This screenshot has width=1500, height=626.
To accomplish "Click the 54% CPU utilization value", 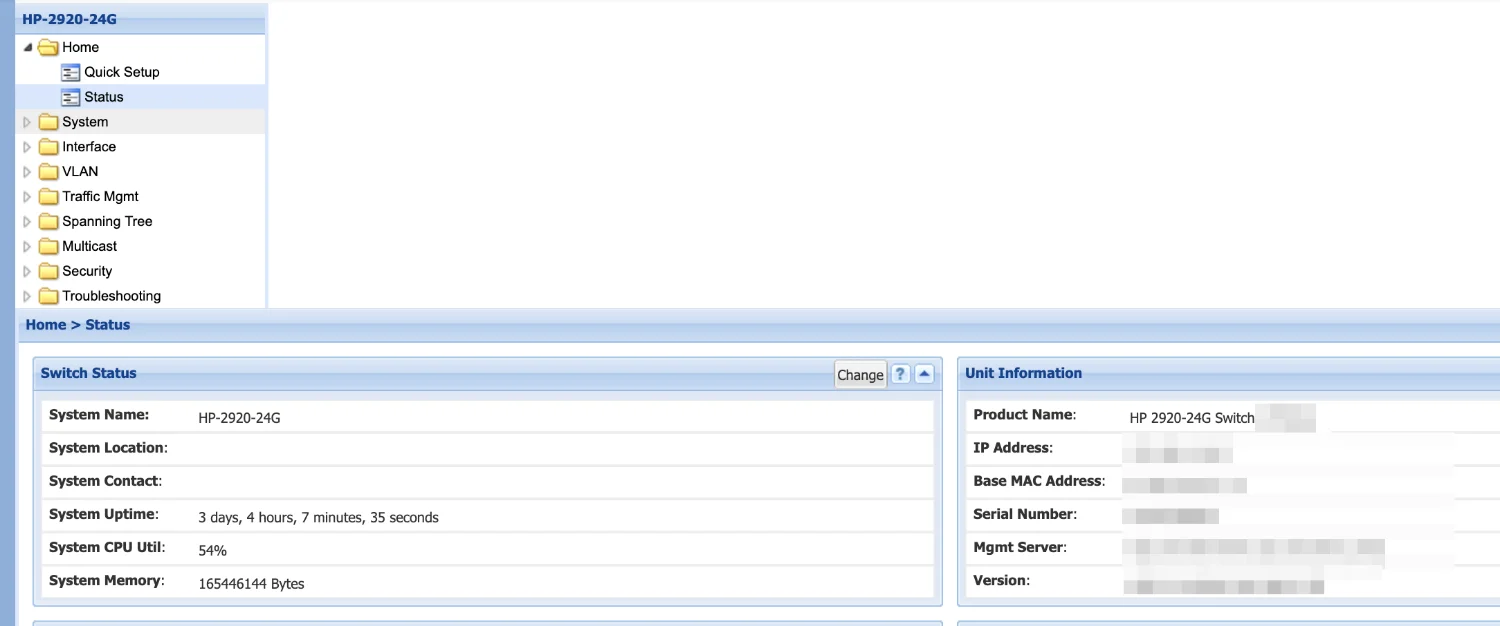I will (x=212, y=551).
